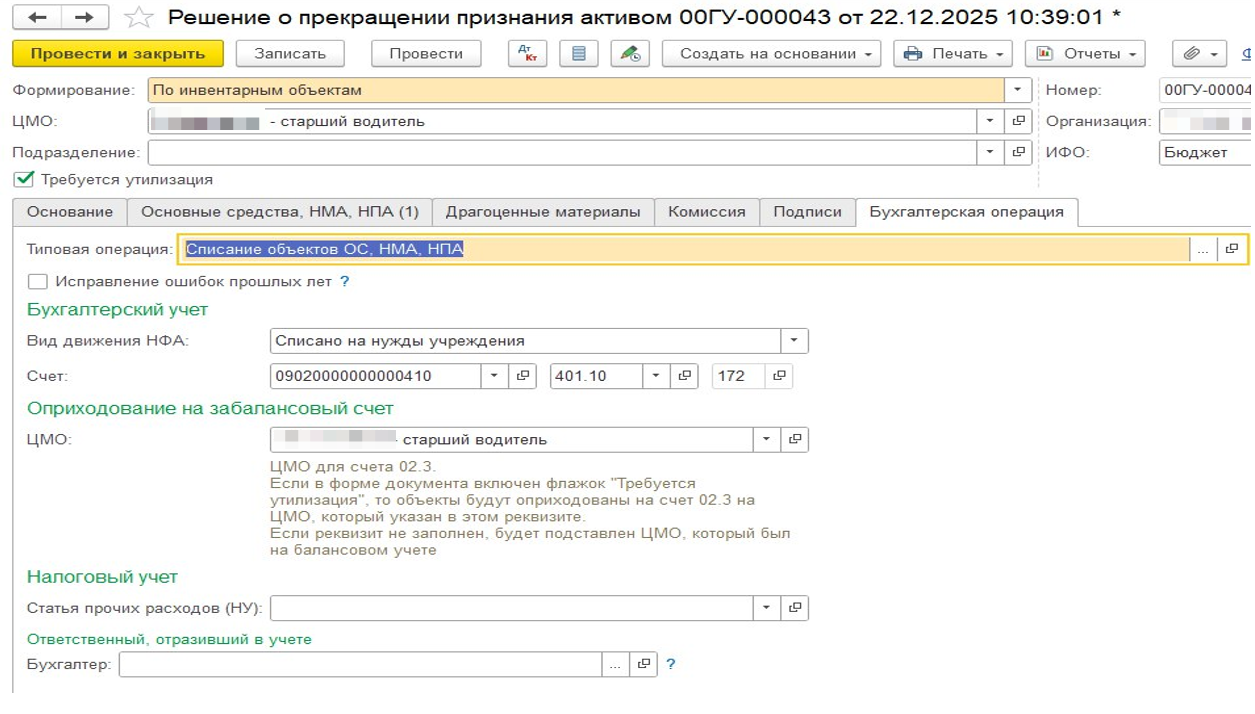Expand Формирование dropdown list
Screen dimensions: 1255x714
pos(1018,90)
